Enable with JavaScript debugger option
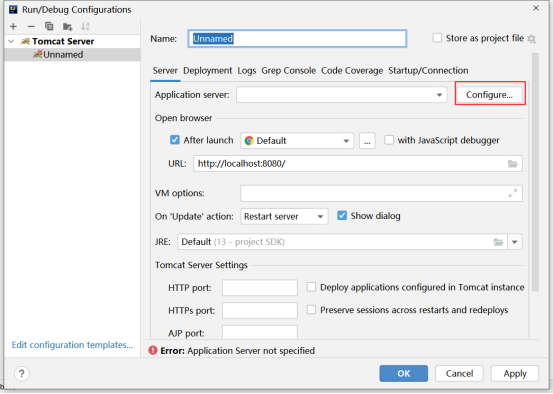Image resolution: width=553 pixels, height=394 pixels. coord(389,140)
